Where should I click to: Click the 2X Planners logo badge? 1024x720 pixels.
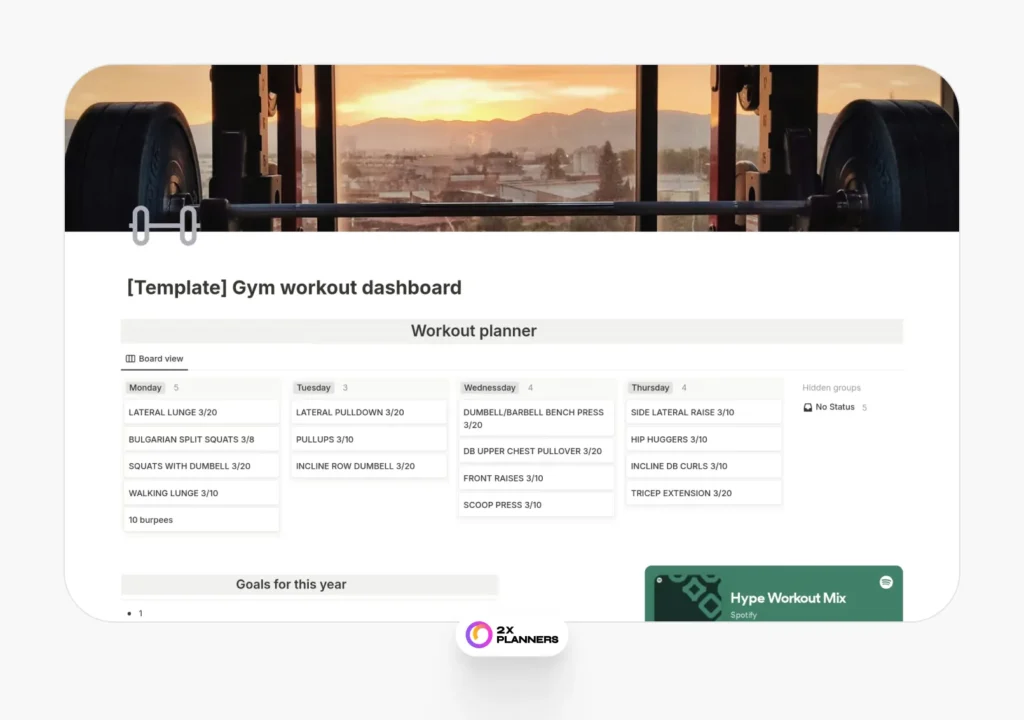512,633
